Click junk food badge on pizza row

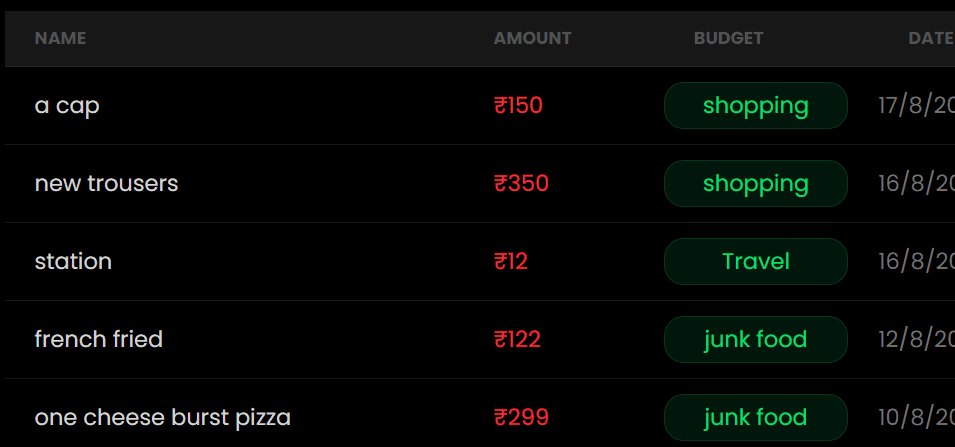pyautogui.click(x=755, y=417)
